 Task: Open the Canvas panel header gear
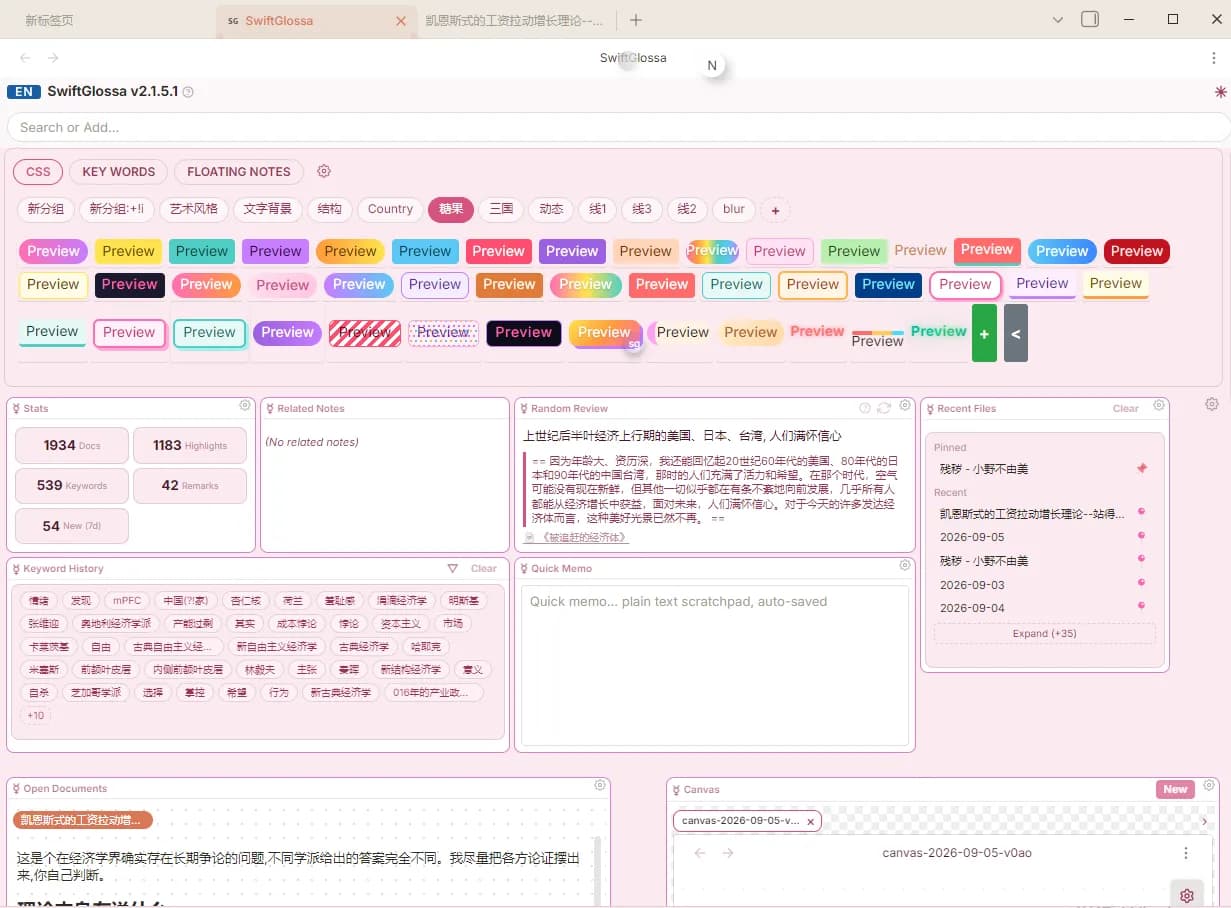click(x=1209, y=786)
